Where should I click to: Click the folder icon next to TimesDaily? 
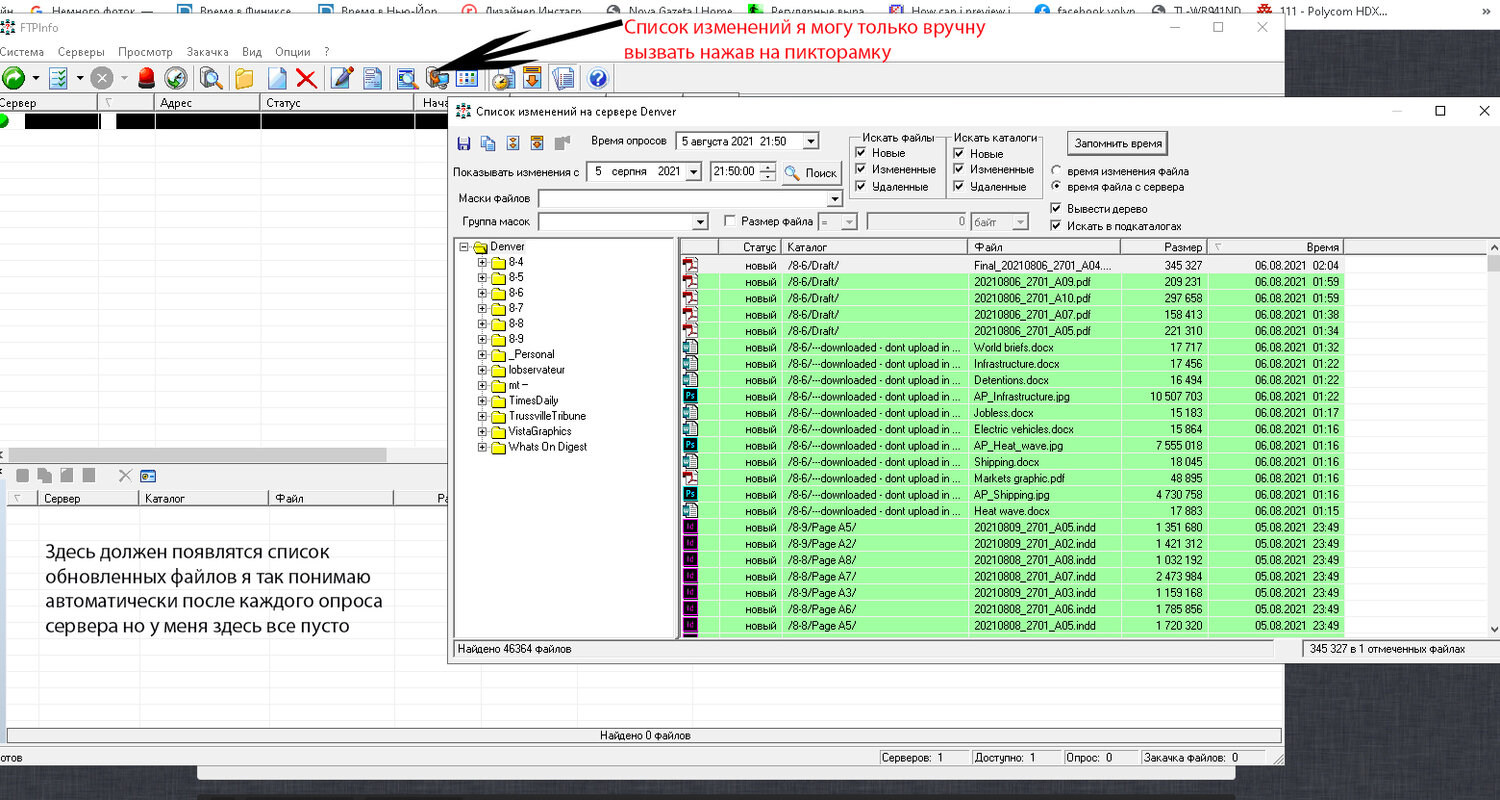[x=498, y=401]
